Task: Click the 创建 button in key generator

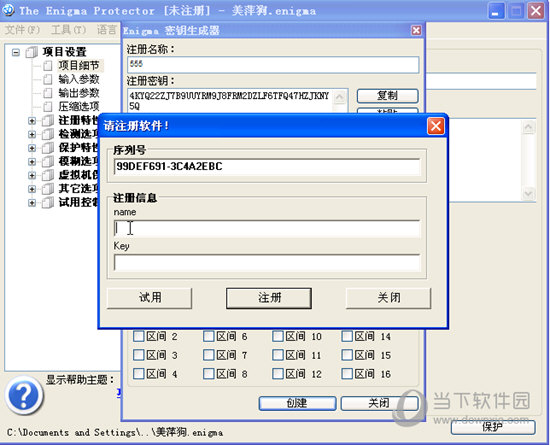Action: point(297,403)
